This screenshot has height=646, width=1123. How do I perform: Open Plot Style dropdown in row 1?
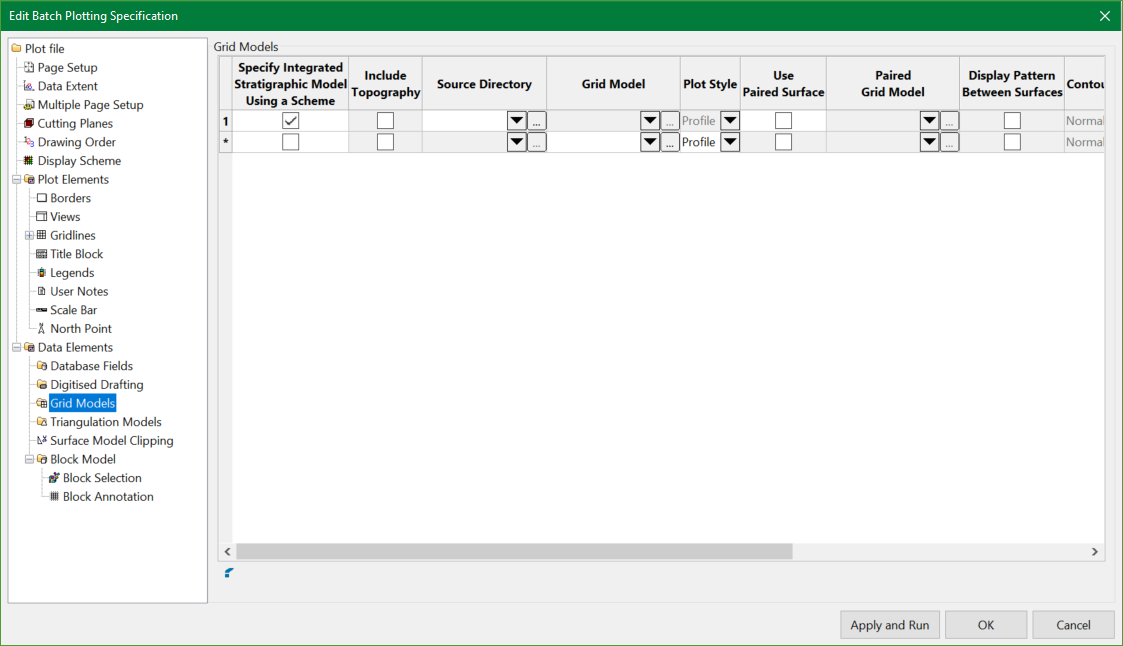click(x=730, y=120)
